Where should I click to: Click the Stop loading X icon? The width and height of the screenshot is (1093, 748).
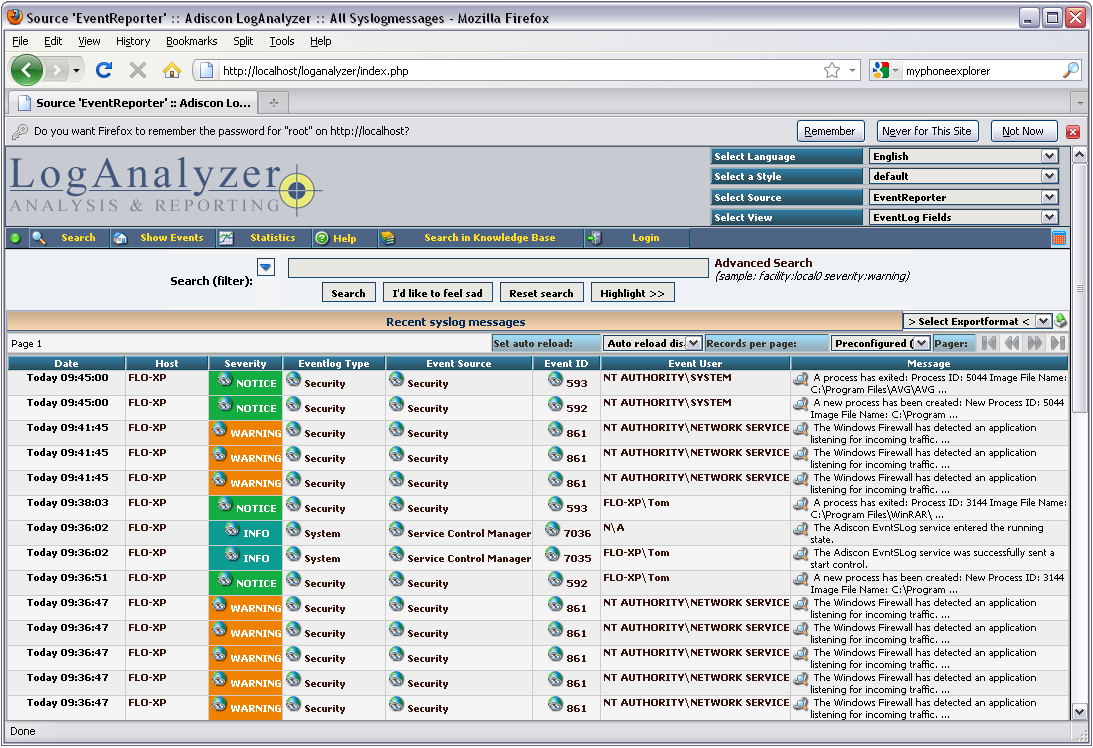(138, 70)
